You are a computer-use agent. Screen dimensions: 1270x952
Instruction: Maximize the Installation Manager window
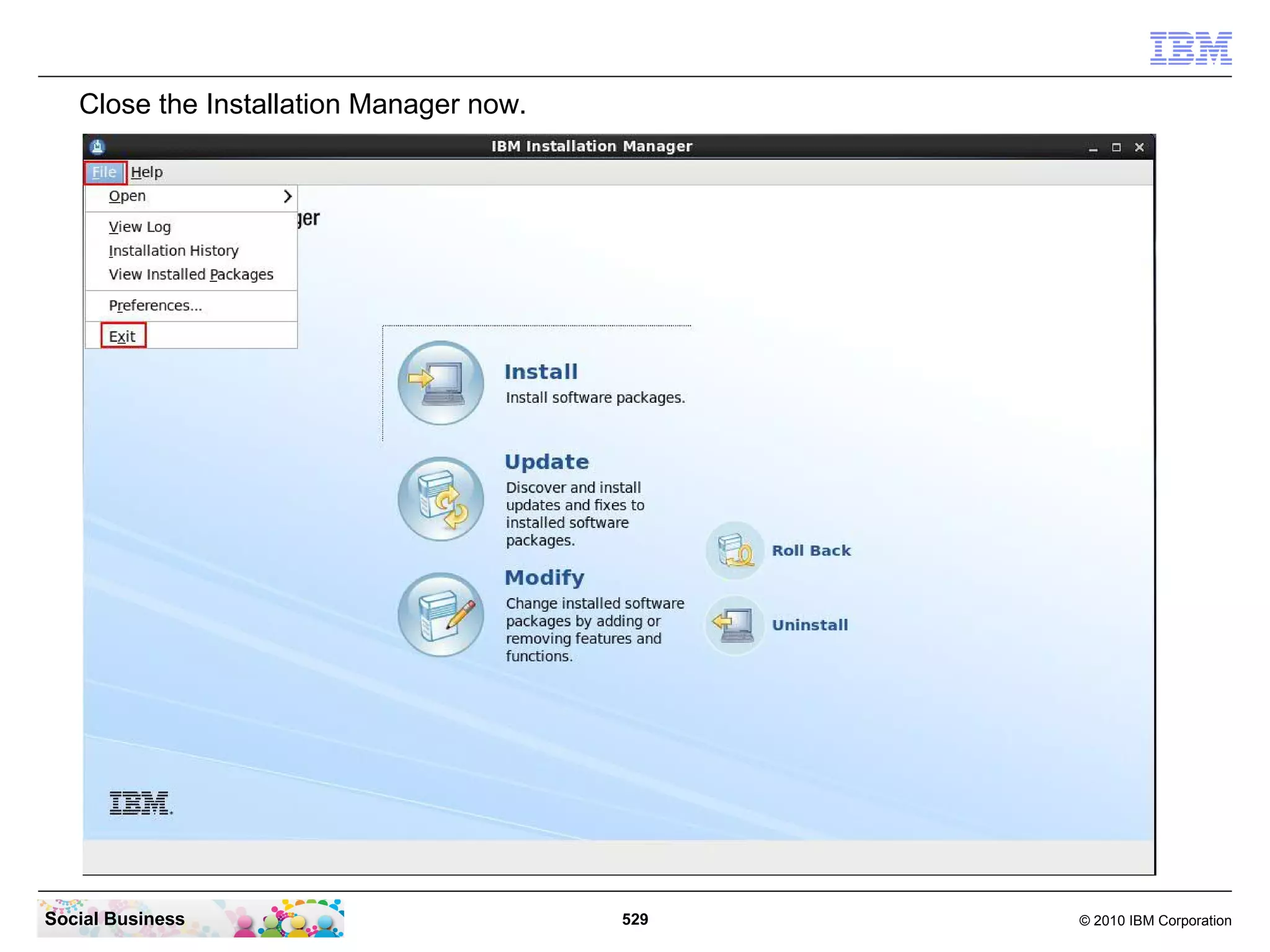click(1116, 148)
